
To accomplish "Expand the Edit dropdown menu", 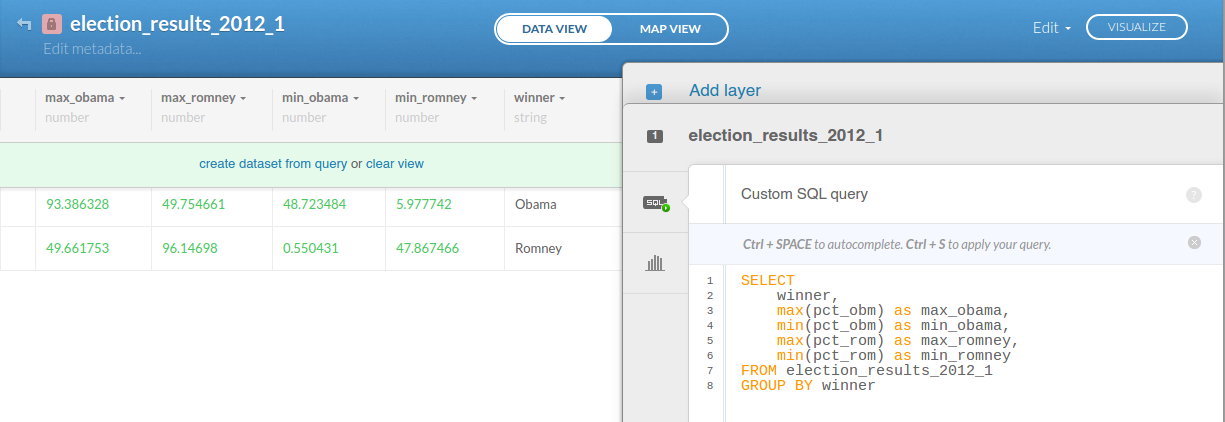I will [x=1051, y=28].
